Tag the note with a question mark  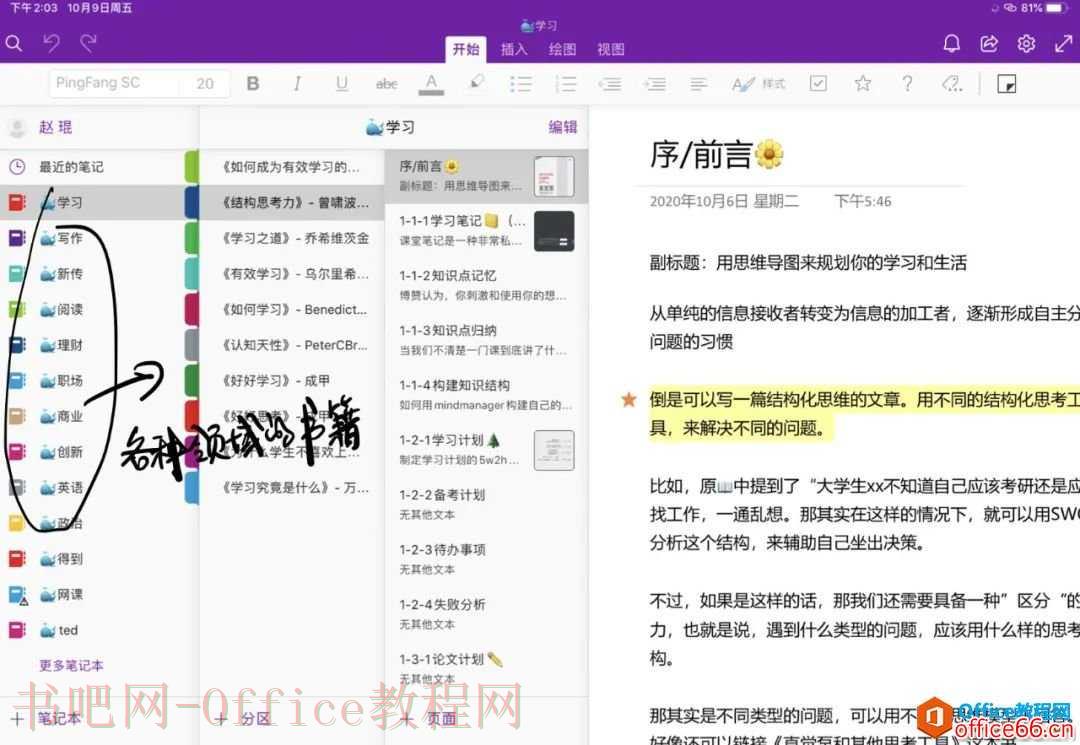click(x=907, y=83)
